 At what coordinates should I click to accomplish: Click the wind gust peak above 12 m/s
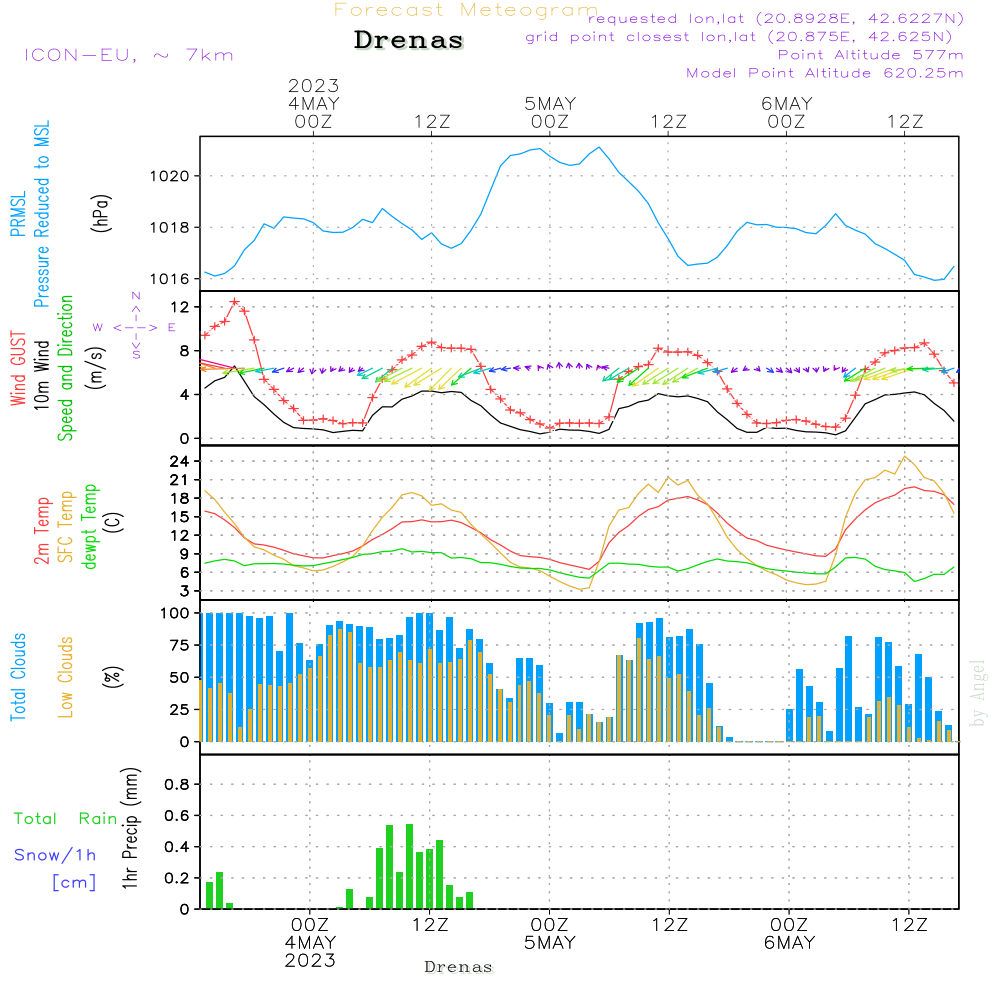(235, 302)
